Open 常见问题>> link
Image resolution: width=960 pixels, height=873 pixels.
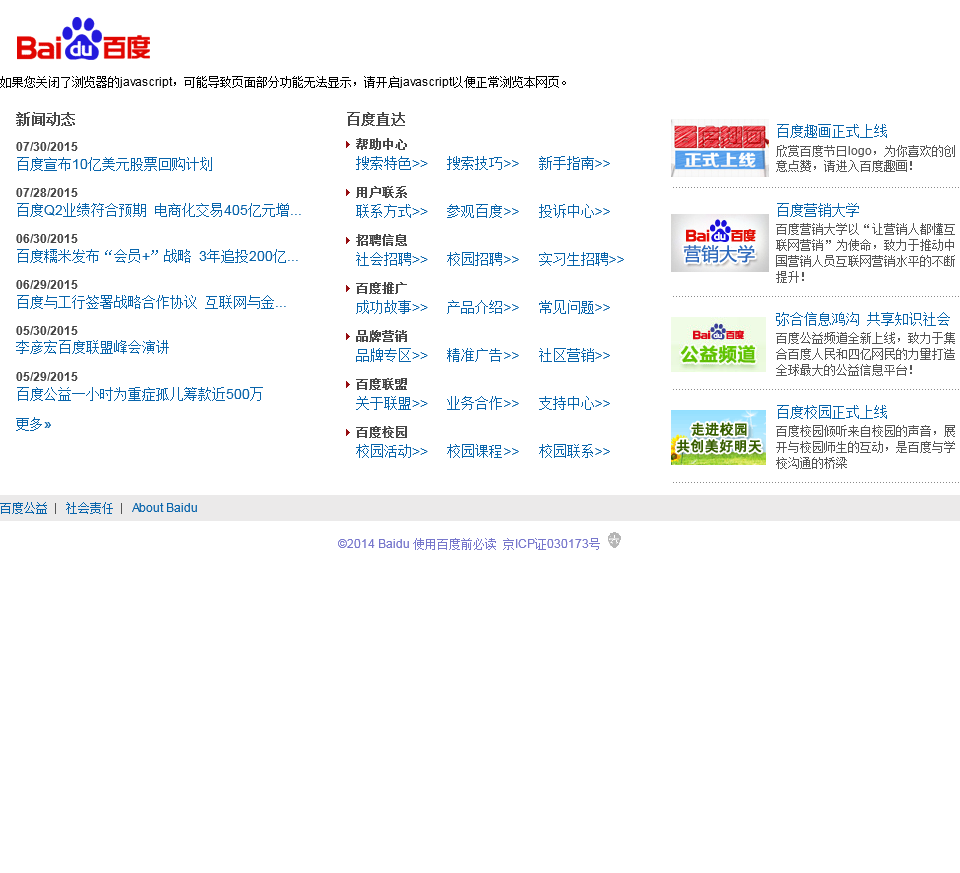[x=574, y=307]
